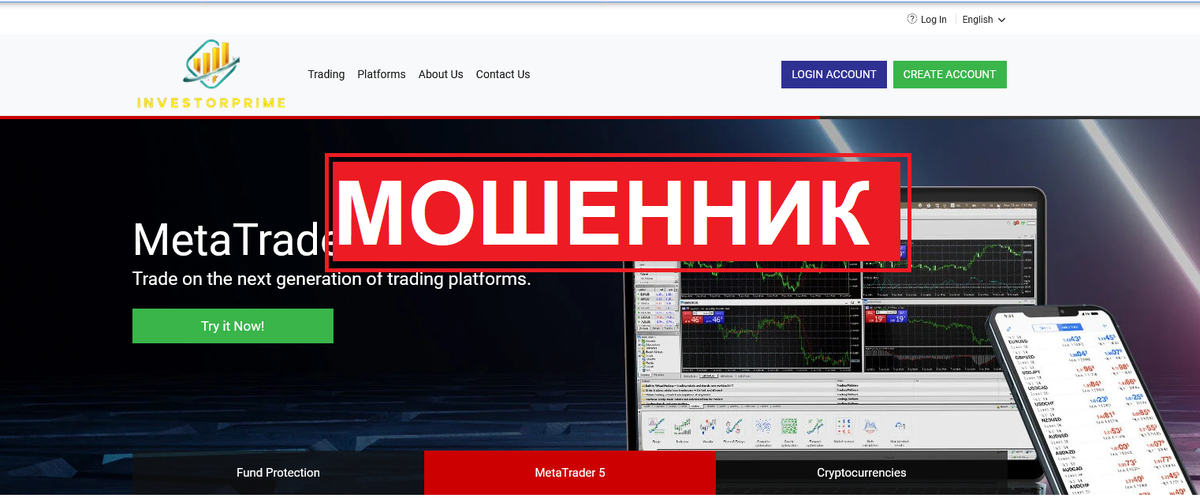Image resolution: width=1200 pixels, height=498 pixels.
Task: Click the Try it Now! button
Action: click(x=233, y=326)
